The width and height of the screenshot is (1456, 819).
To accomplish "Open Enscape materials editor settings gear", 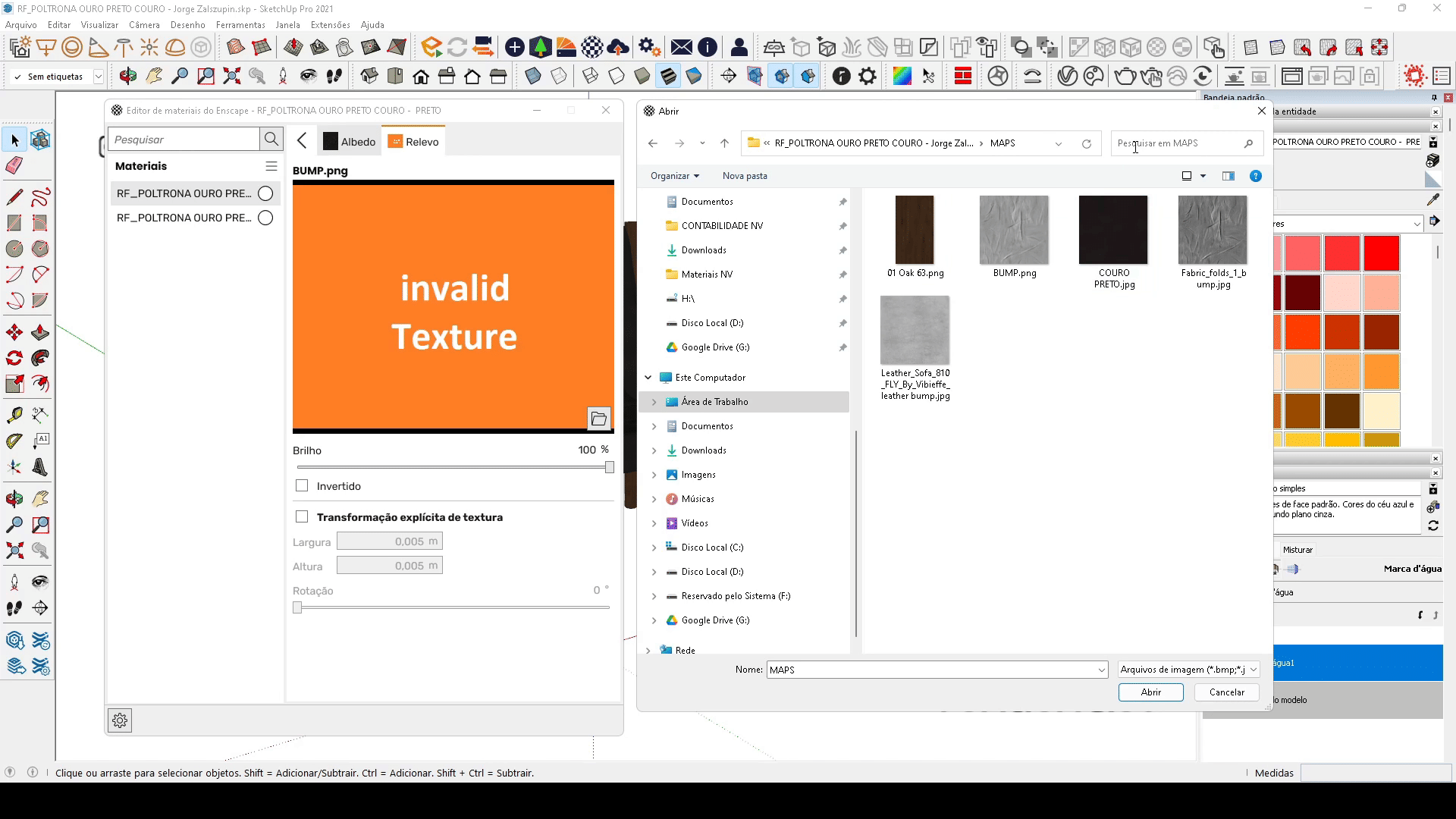I will [x=120, y=720].
